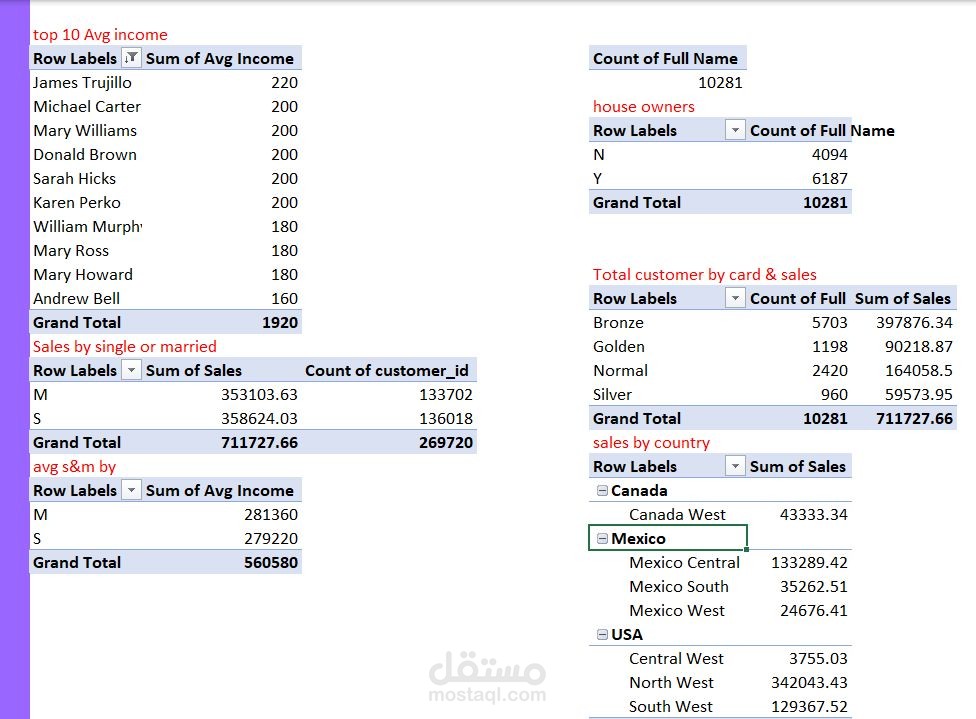Click the 'Sum of Sales' header in country table
The height and width of the screenshot is (719, 976).
[x=797, y=466]
